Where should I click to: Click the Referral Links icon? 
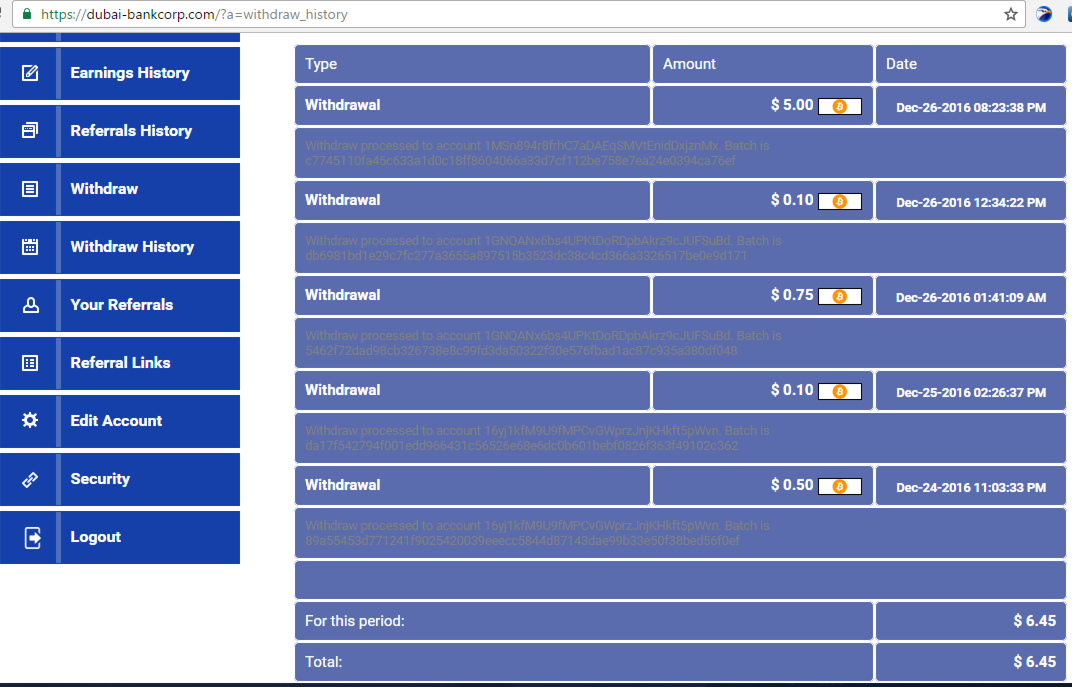(30, 363)
